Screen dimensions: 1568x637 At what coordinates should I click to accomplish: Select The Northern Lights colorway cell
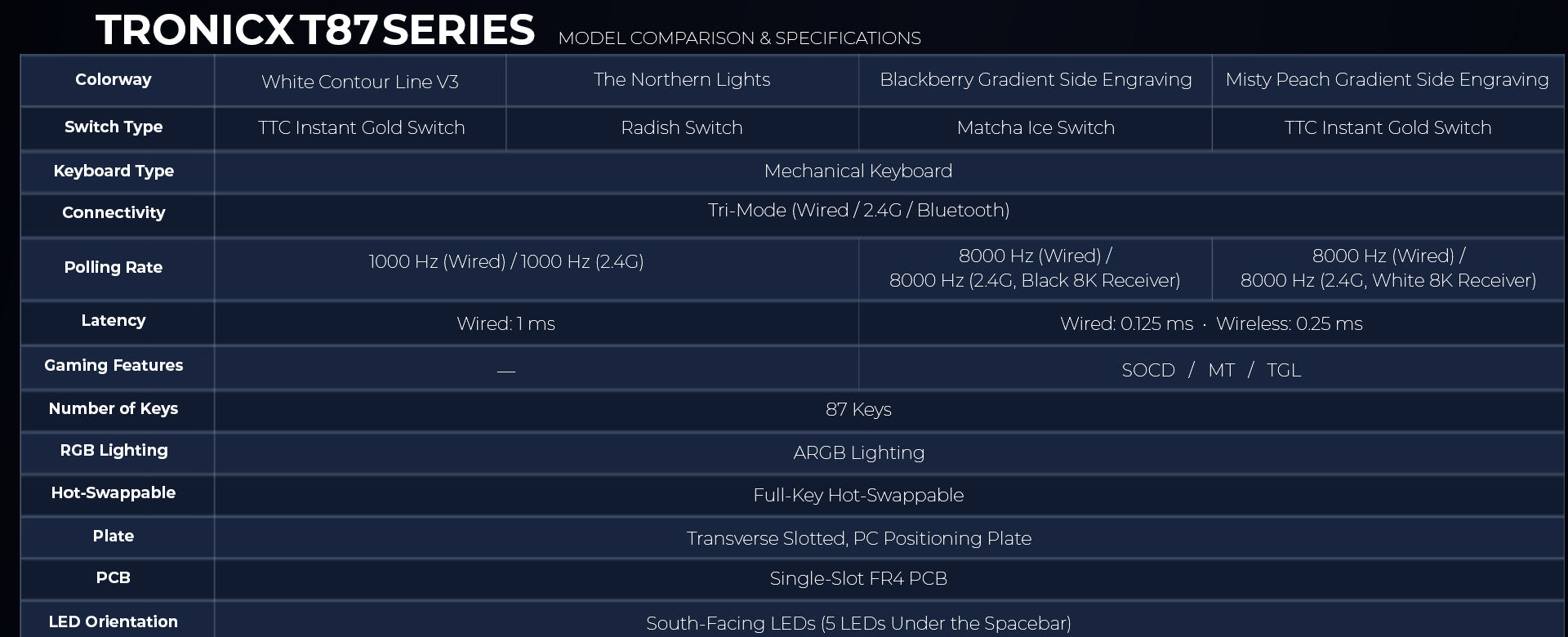(682, 81)
